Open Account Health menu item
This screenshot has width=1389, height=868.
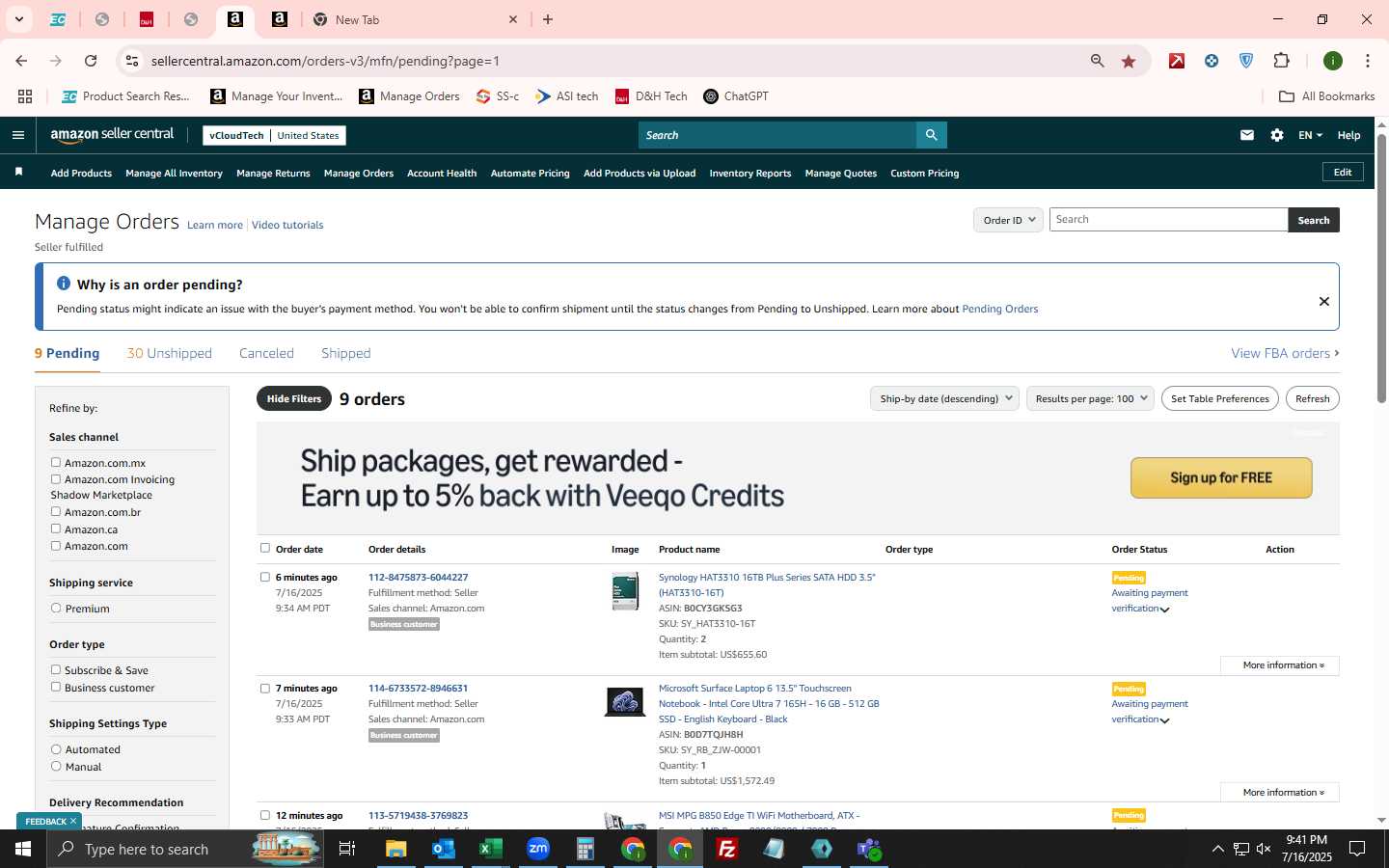442,174
